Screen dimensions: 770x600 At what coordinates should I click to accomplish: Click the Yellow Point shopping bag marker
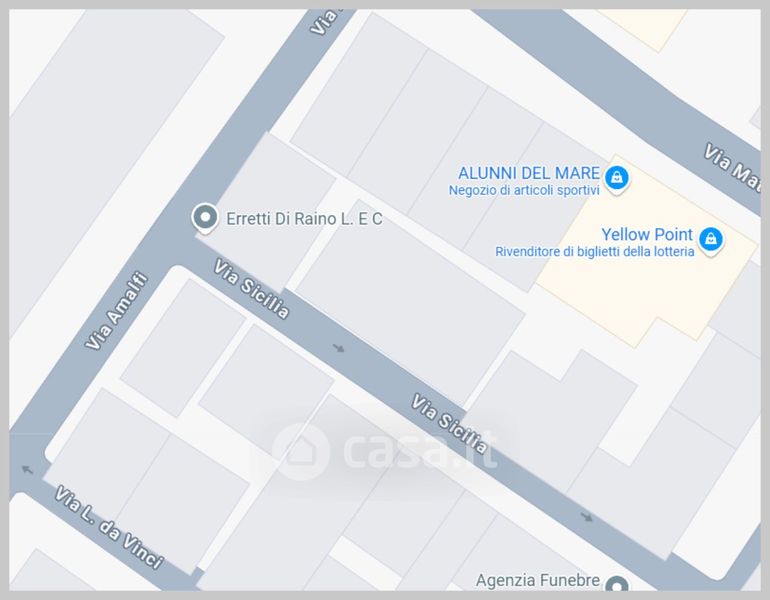[x=711, y=240]
